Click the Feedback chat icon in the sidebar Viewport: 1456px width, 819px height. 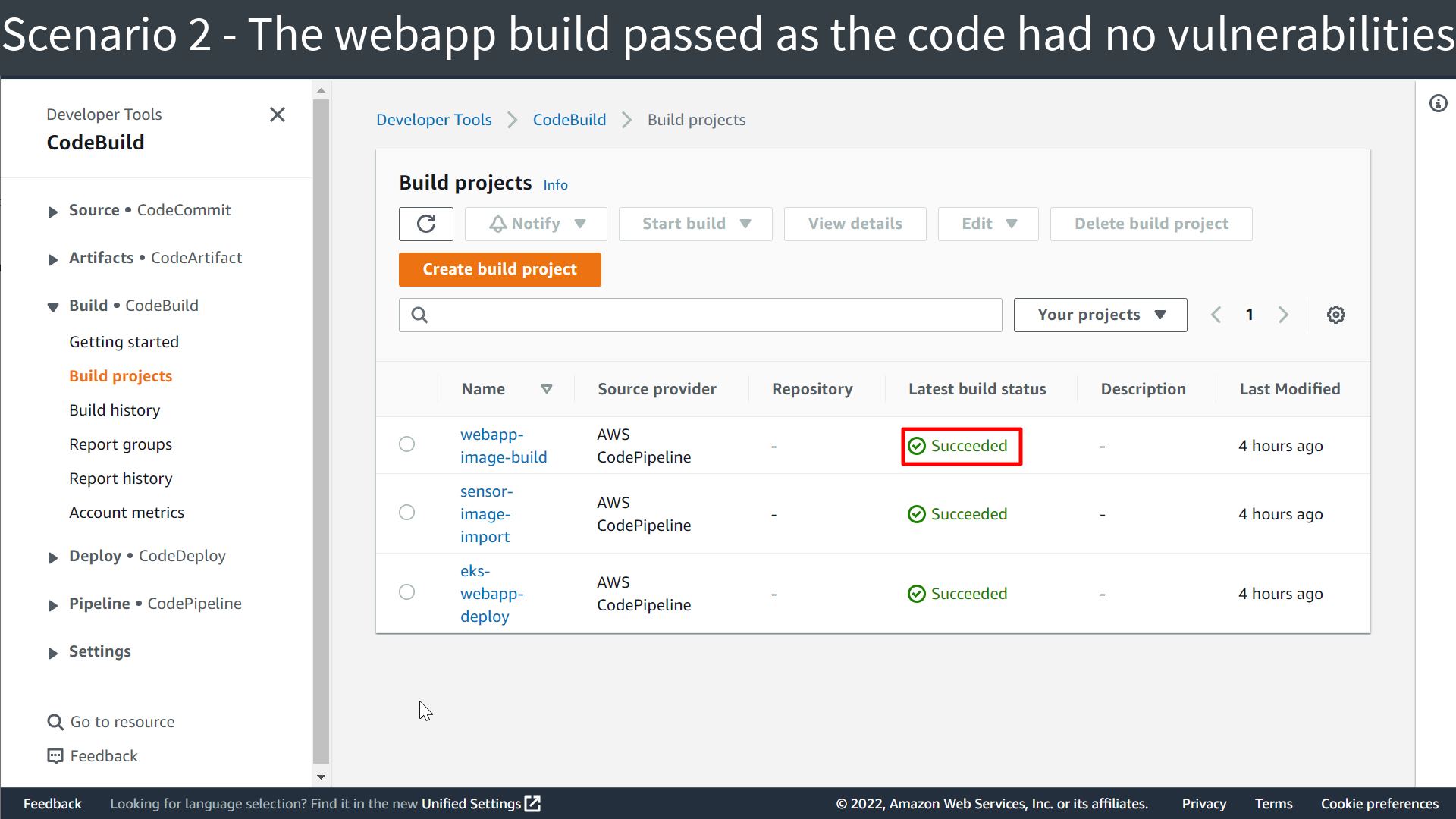55,755
